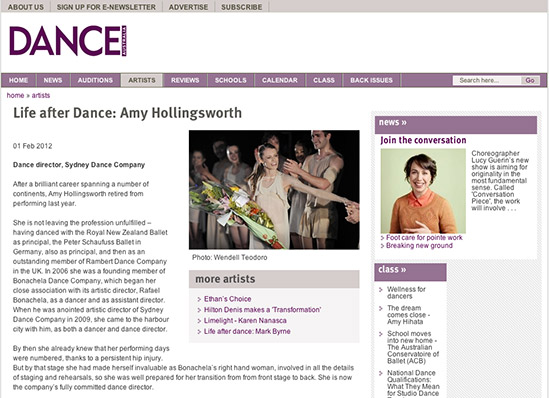Image resolution: width=549 pixels, height=398 pixels.
Task: Open the Back Issues tab
Action: (371, 80)
